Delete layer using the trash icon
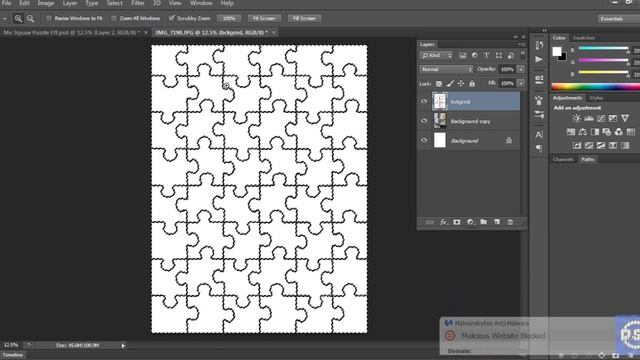 click(510, 222)
